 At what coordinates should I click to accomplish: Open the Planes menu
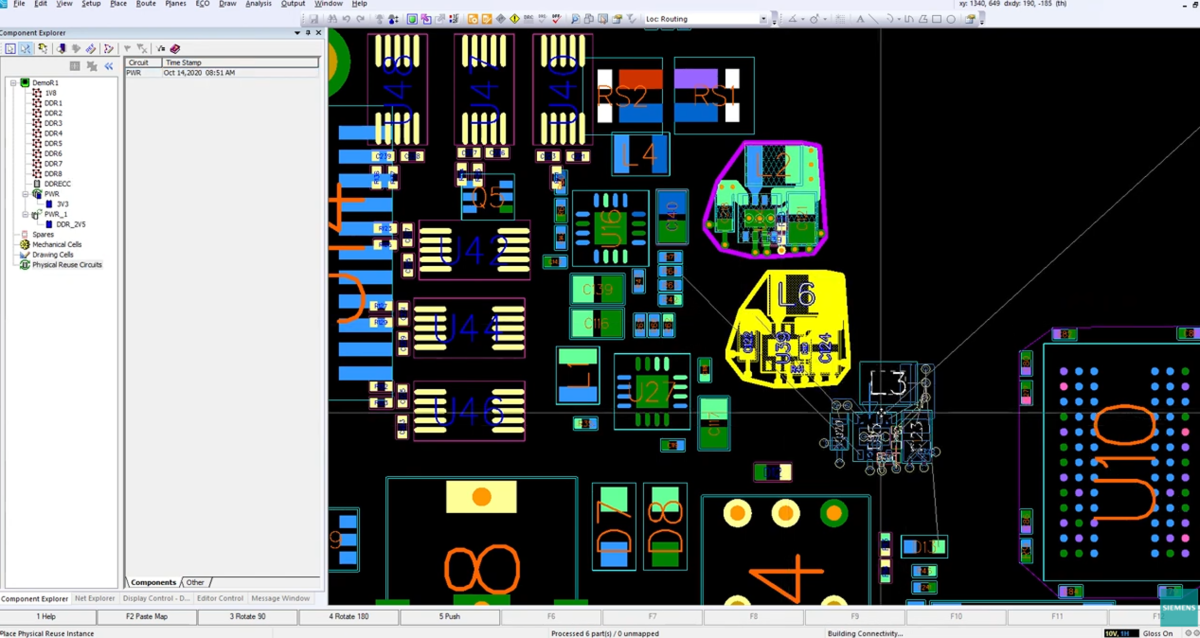point(175,4)
